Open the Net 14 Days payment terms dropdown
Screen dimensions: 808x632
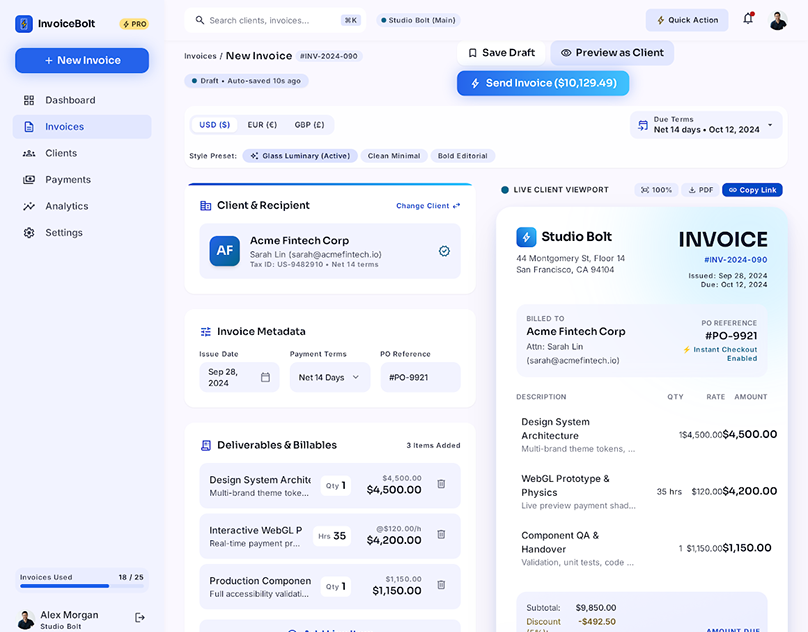(x=330, y=377)
